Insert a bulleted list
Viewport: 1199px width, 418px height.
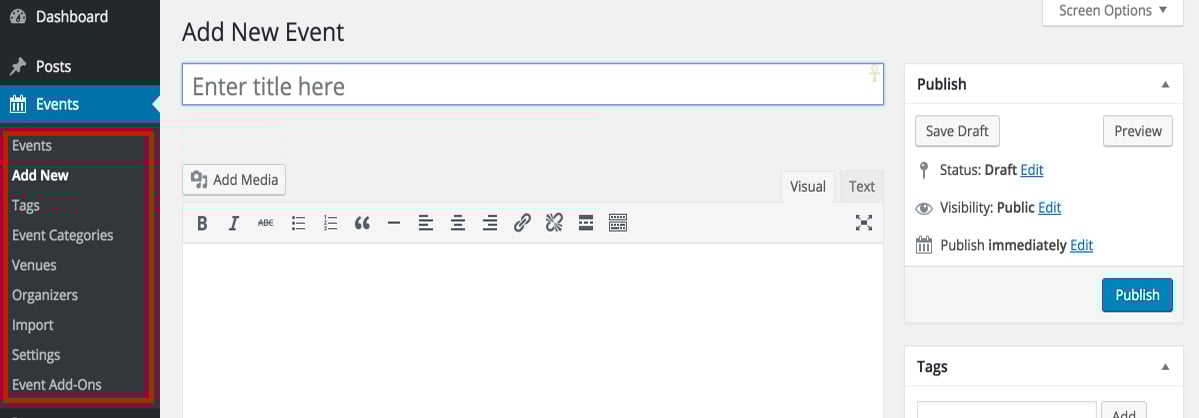coord(298,223)
